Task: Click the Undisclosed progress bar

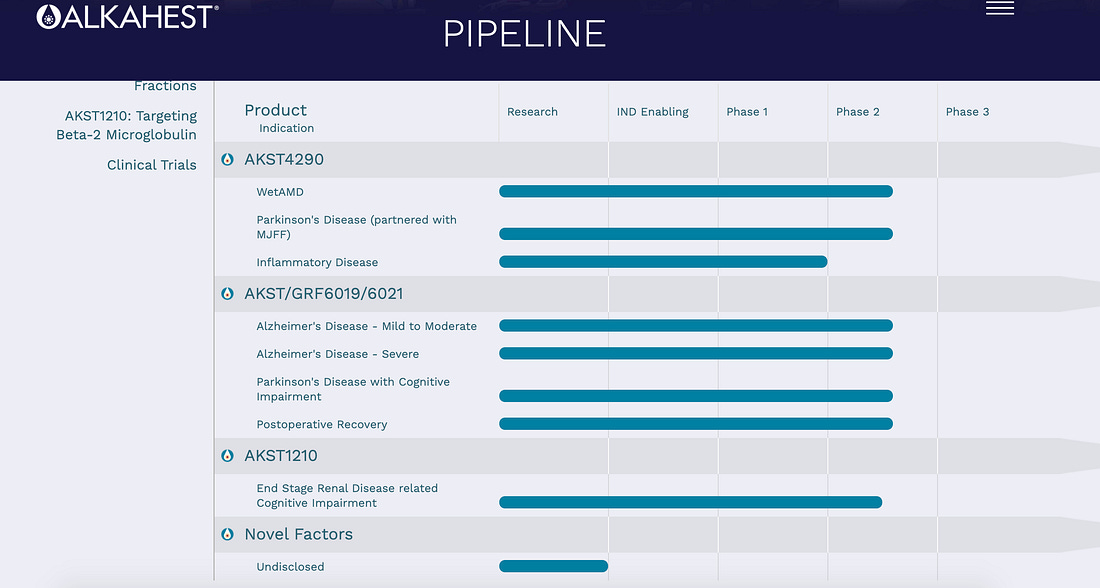Action: click(554, 566)
